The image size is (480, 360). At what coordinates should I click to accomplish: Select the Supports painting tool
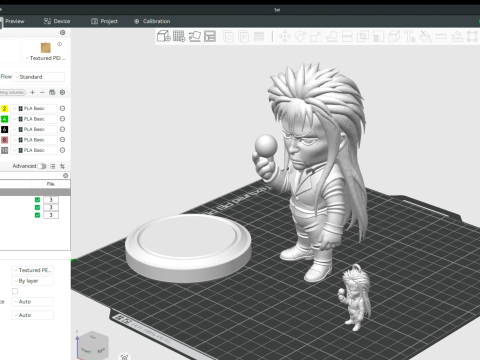coord(378,36)
